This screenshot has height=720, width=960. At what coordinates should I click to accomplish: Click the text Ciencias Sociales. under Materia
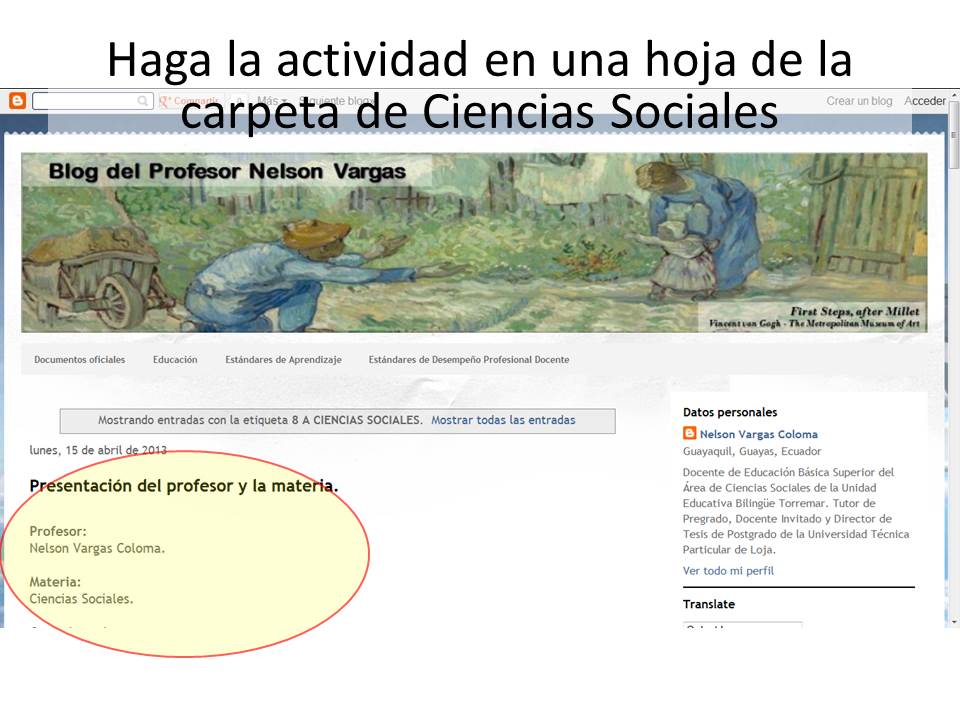[81, 599]
